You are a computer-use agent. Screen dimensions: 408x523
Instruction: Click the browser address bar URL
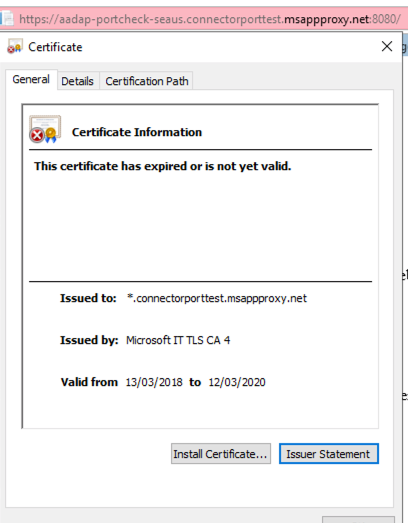(210, 19)
